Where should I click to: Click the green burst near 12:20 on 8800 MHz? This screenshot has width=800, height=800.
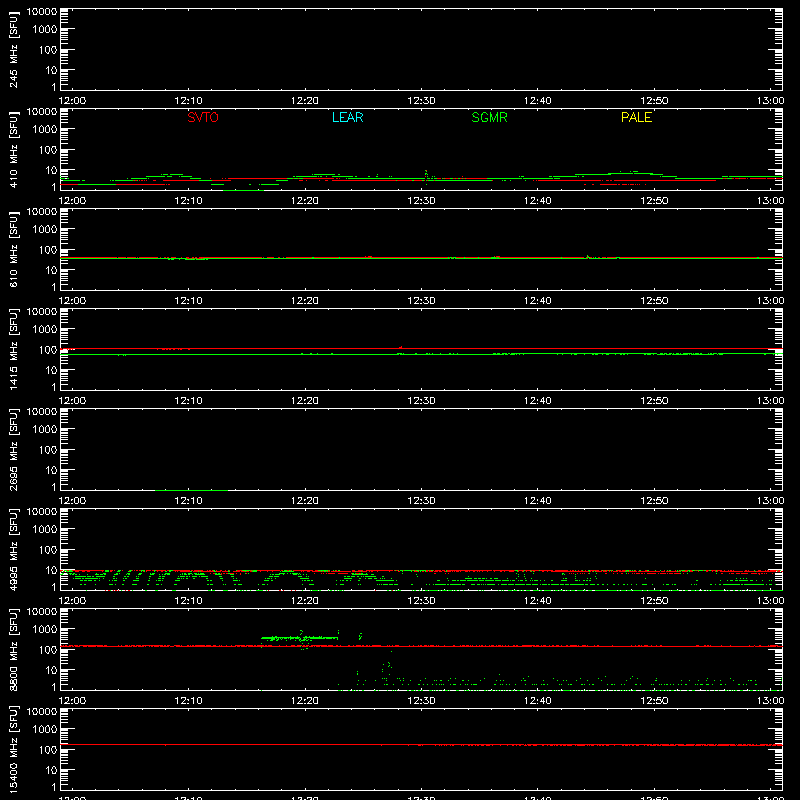299,638
